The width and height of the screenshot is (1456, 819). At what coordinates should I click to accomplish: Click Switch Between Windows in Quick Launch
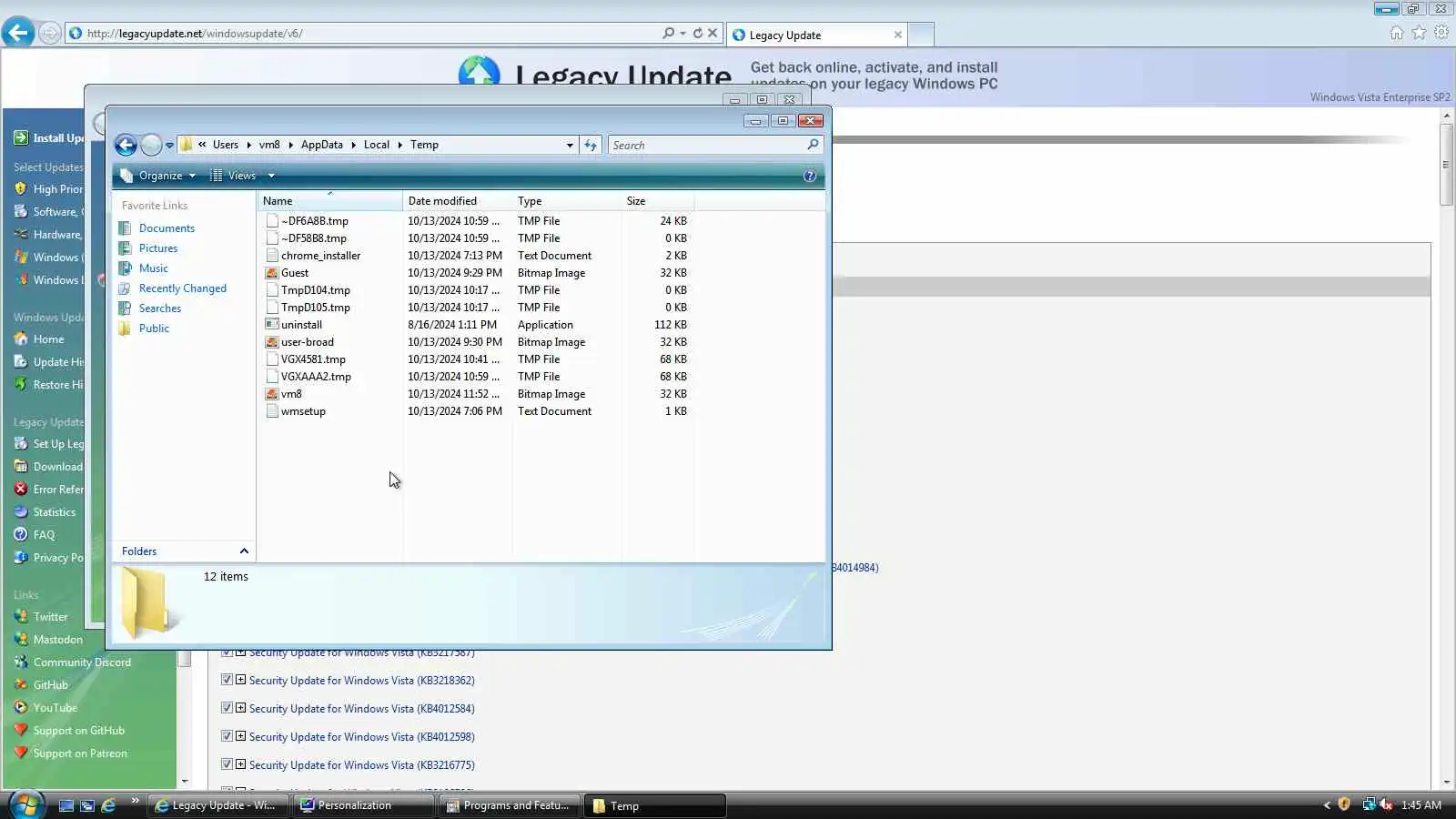coord(87,805)
